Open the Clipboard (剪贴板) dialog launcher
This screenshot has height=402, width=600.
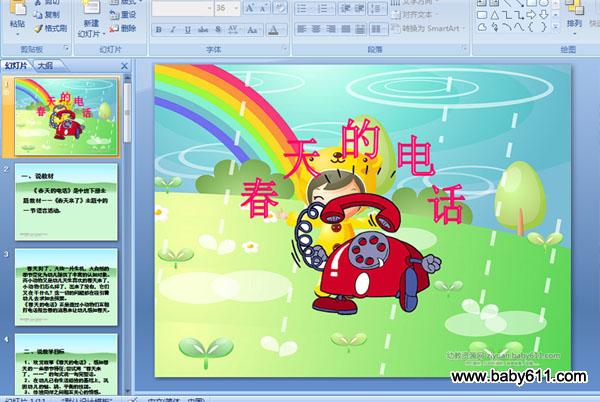pyautogui.click(x=66, y=48)
